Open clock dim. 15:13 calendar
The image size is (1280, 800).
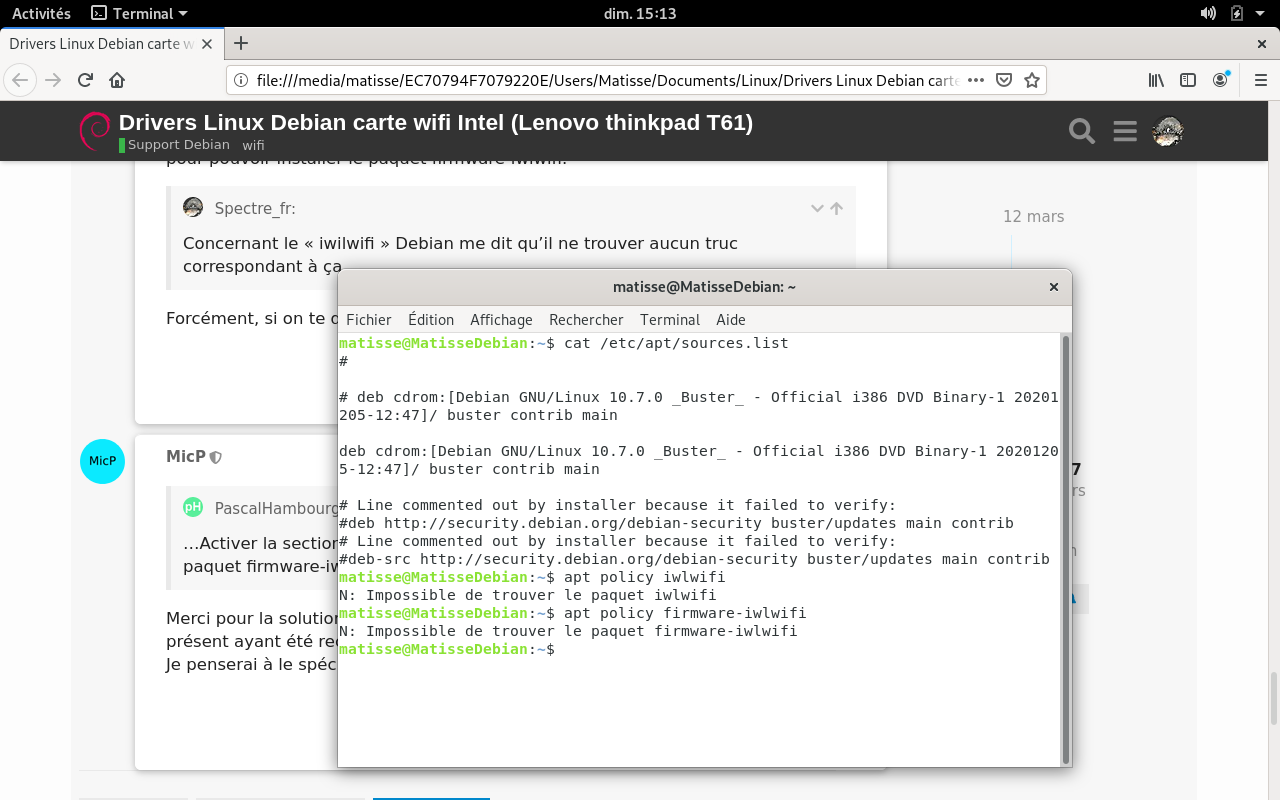coord(640,13)
